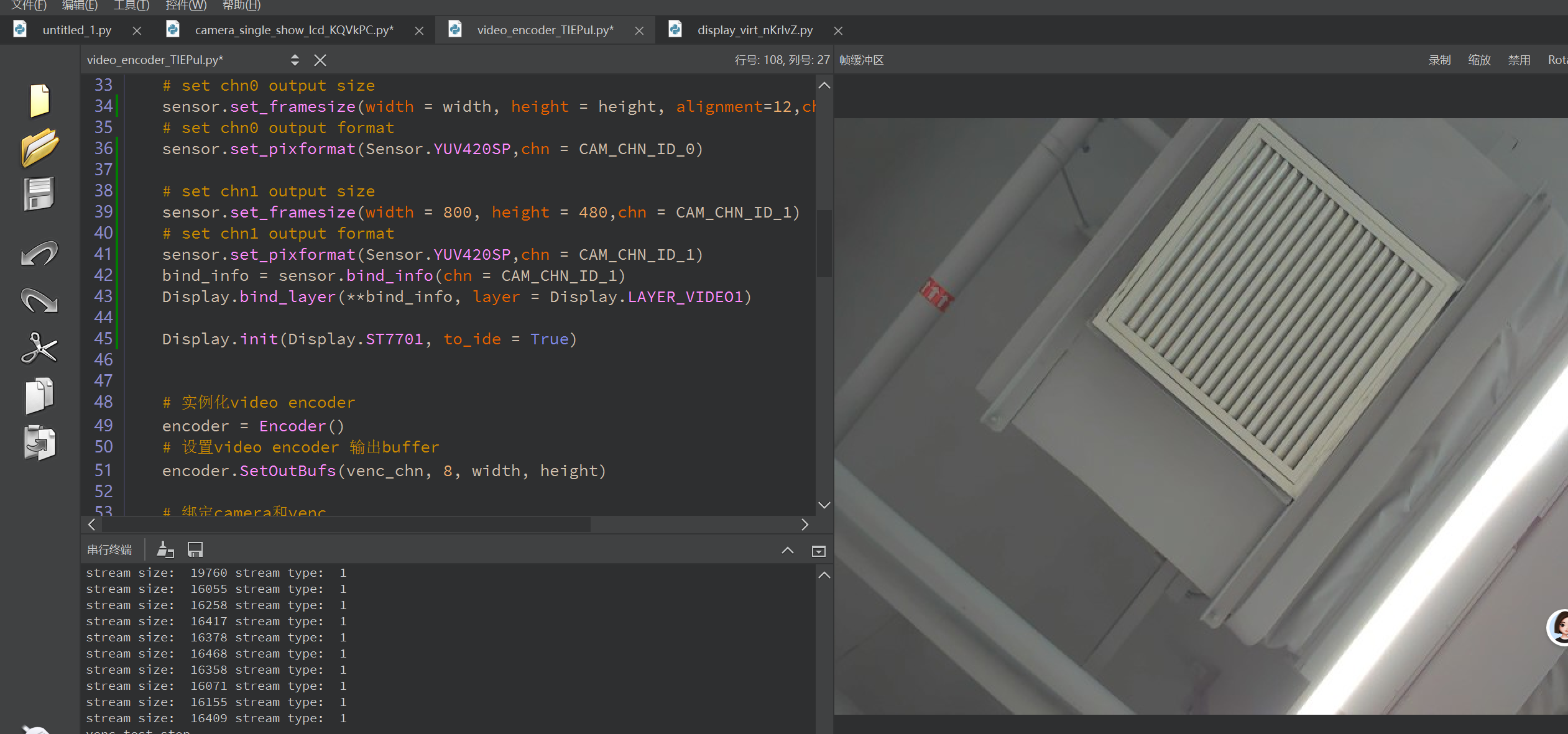Screen dimensions: 1568x734
Task: Click the 行号: 108, 列号: 27 indicator
Action: (x=782, y=60)
